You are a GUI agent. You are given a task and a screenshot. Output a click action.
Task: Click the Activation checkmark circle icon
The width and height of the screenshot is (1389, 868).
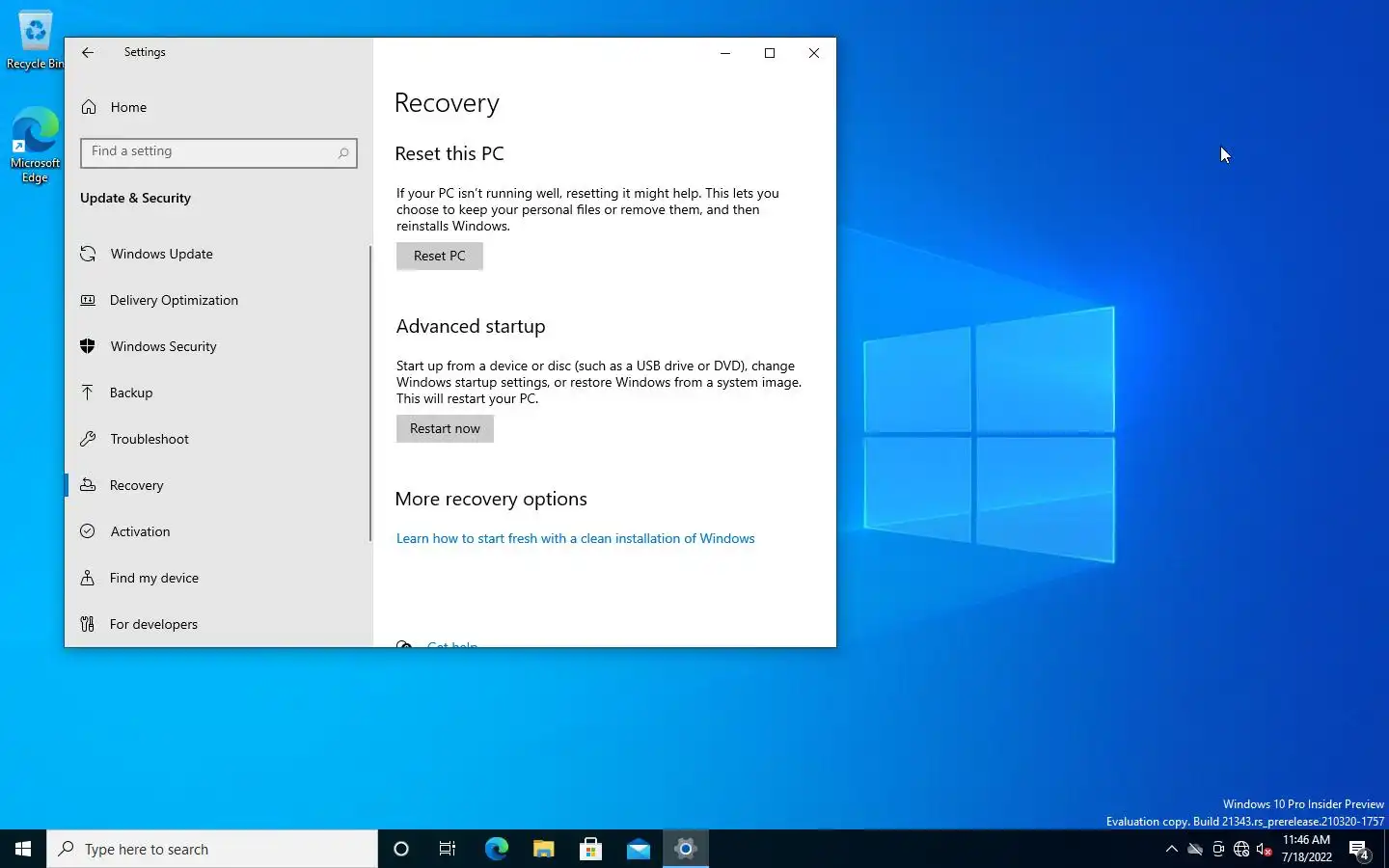click(88, 531)
